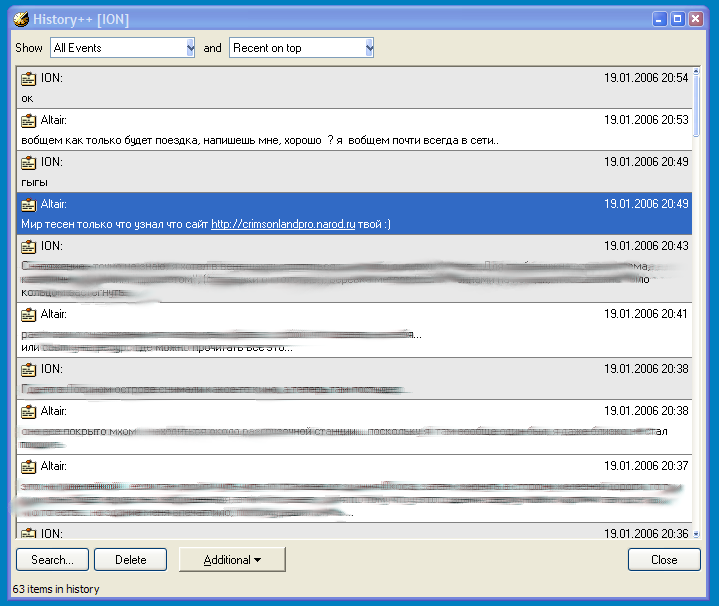Screen dimensions: 719x606
Task: Click message icon beside ION at 20:49
Action: [x=28, y=162]
